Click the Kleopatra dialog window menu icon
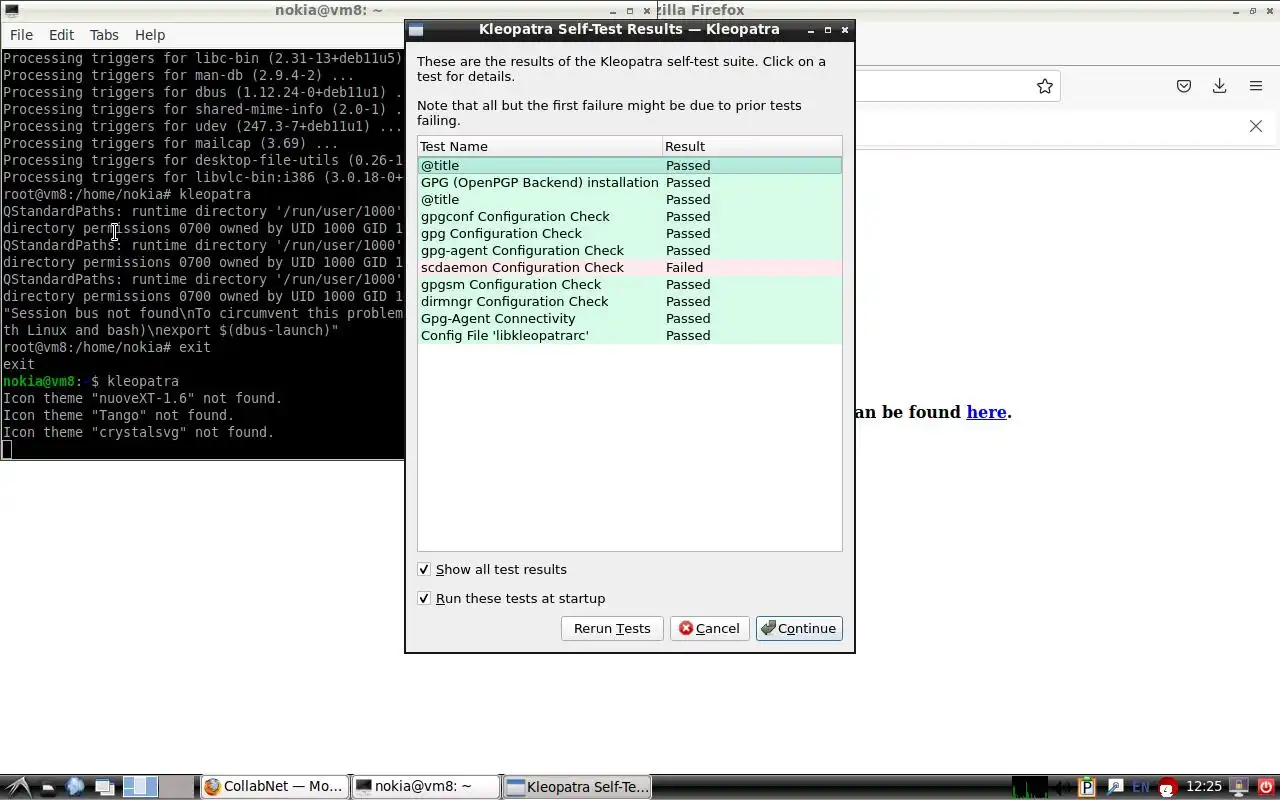This screenshot has height=800, width=1280. pos(417,30)
